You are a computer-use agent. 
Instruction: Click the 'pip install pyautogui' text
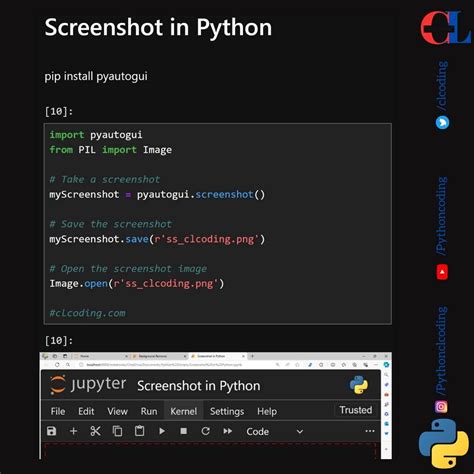96,76
